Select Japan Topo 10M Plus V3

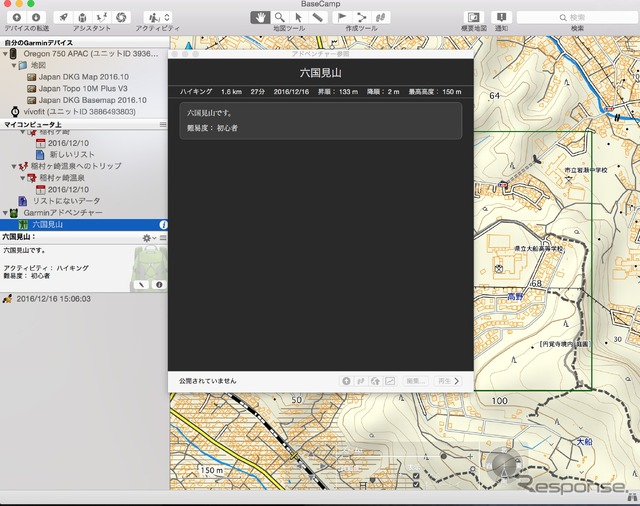83,89
